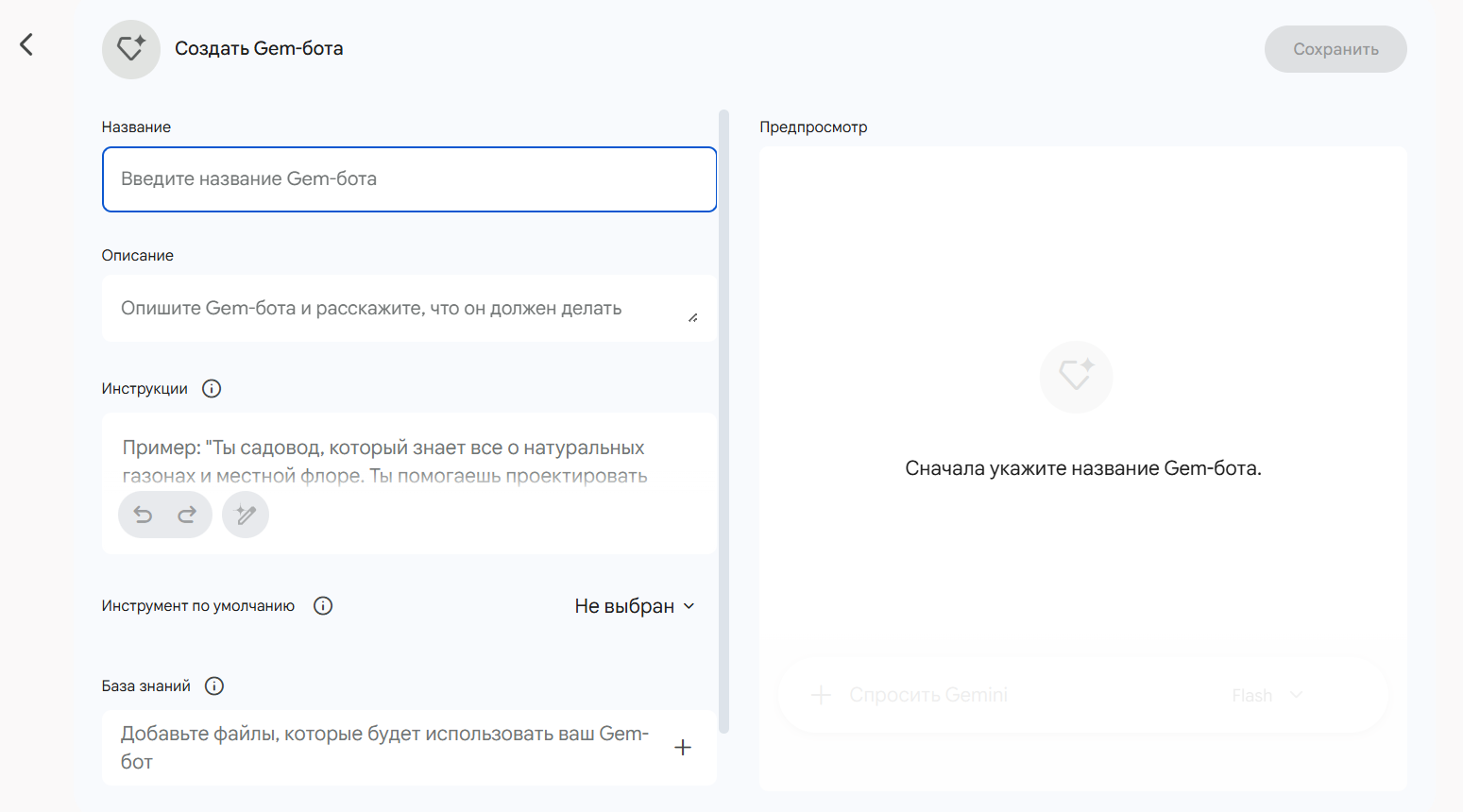Click the Добавьте файлы knowledge base area
Image resolution: width=1463 pixels, height=812 pixels.
[x=409, y=748]
